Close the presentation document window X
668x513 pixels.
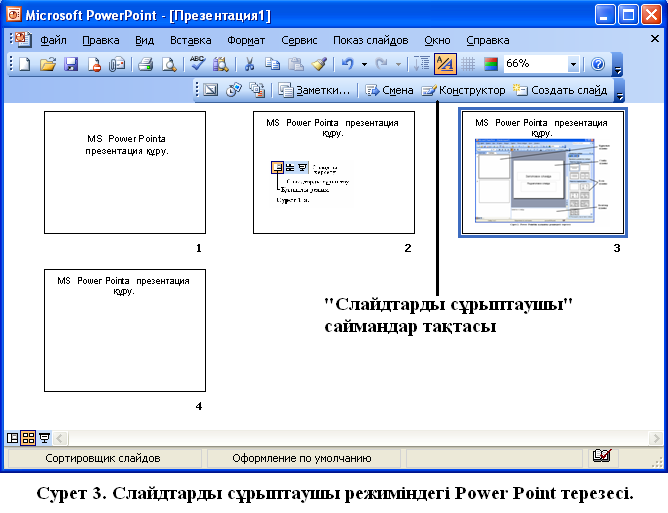tap(655, 39)
